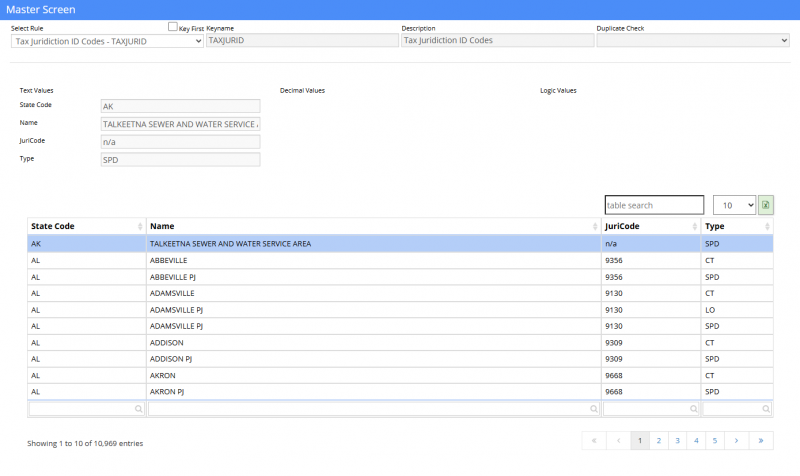Image resolution: width=800 pixels, height=476 pixels.
Task: Jump to last page double arrow
Action: click(762, 440)
